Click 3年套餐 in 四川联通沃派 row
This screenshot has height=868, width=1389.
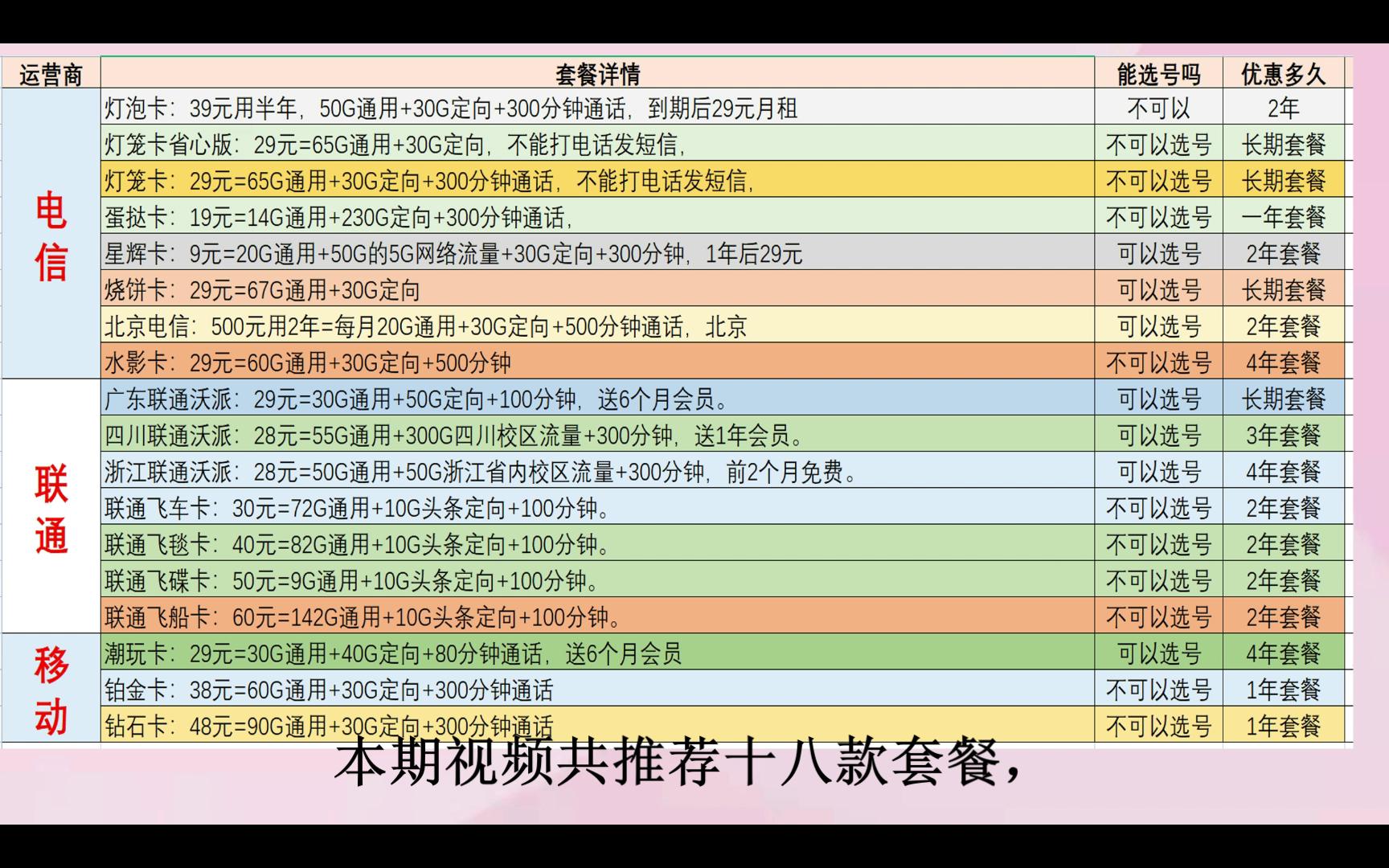1283,435
